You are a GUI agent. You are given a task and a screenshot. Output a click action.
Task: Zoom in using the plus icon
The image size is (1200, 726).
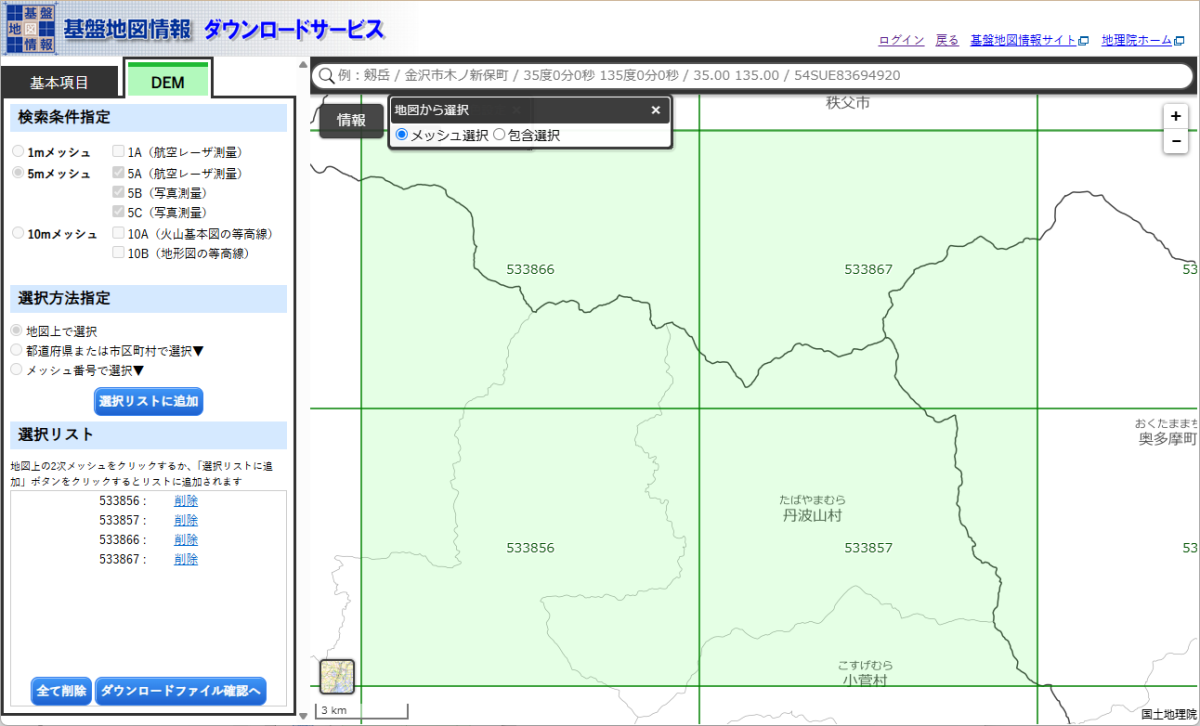tap(1175, 117)
